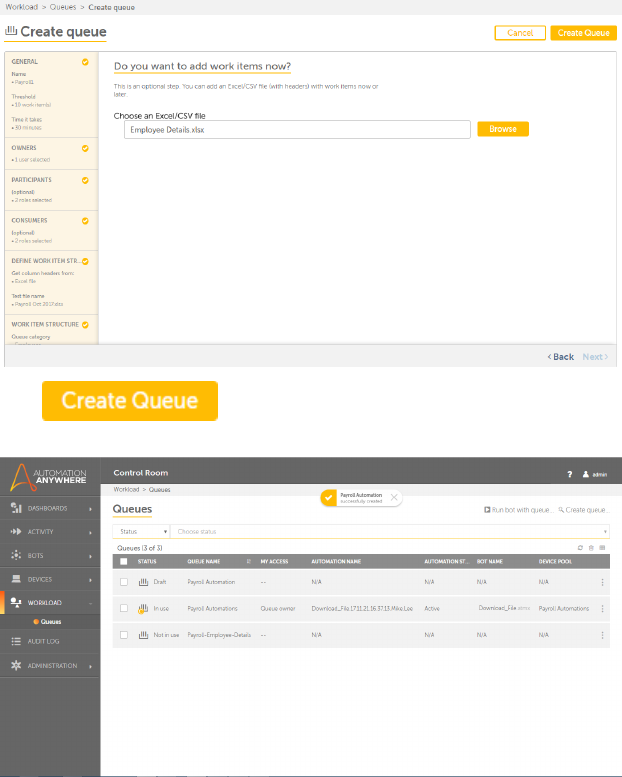Click the Audit Log list icon
The height and width of the screenshot is (777, 622).
coord(16,641)
